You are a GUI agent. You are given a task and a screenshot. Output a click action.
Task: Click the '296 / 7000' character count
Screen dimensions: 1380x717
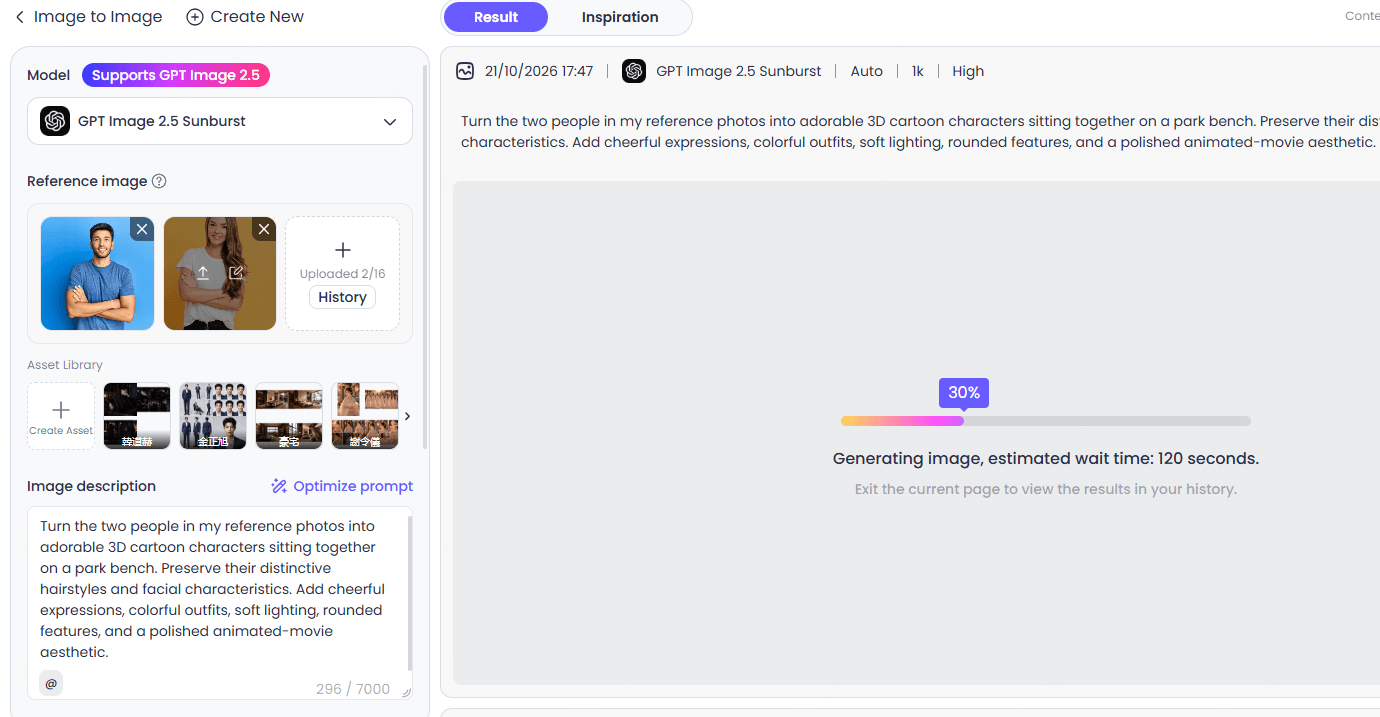pyautogui.click(x=353, y=689)
